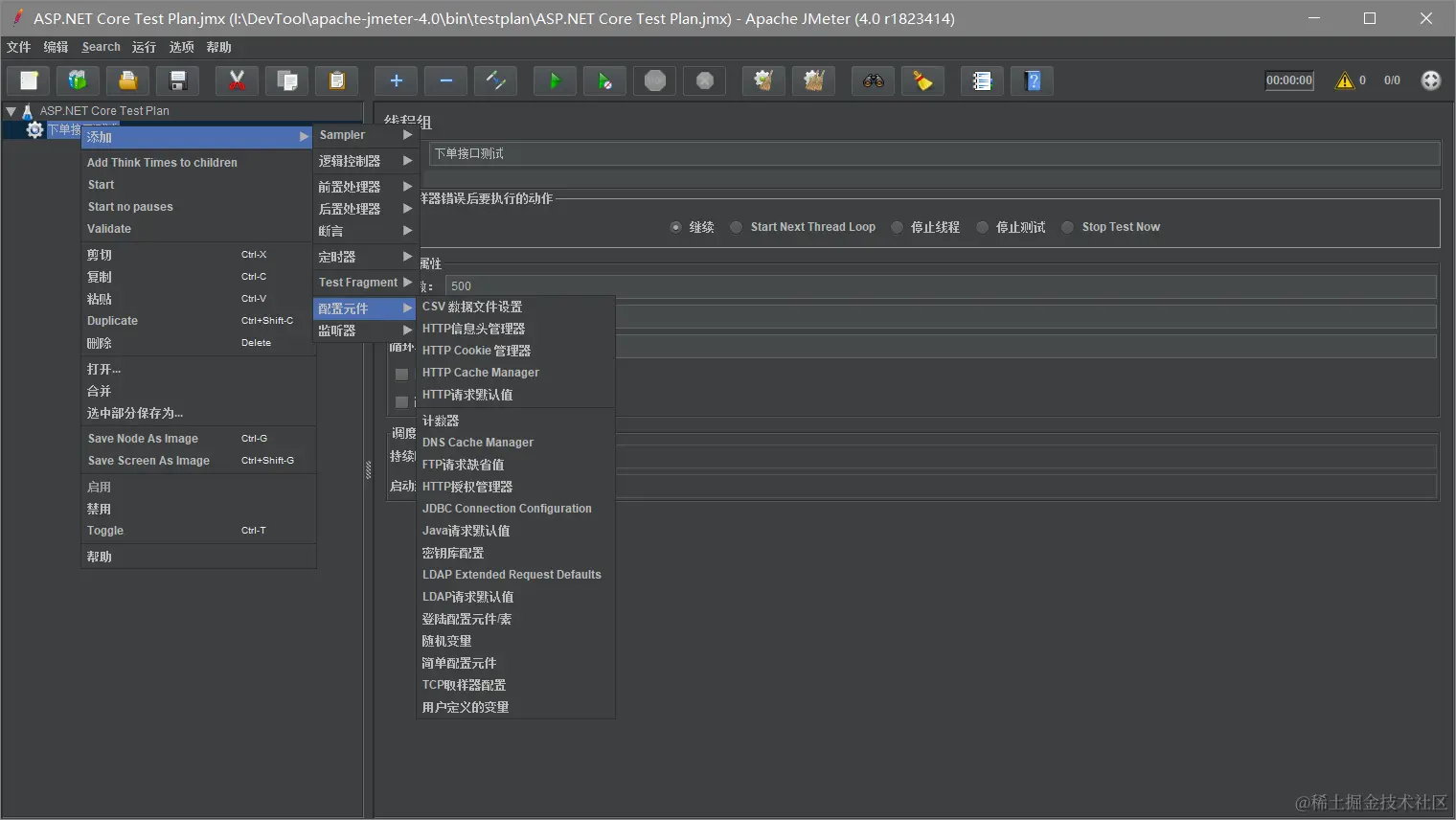1456x820 pixels.
Task: Choose HTTP Cookie 管理器 from submenu
Action: pyautogui.click(x=515, y=351)
